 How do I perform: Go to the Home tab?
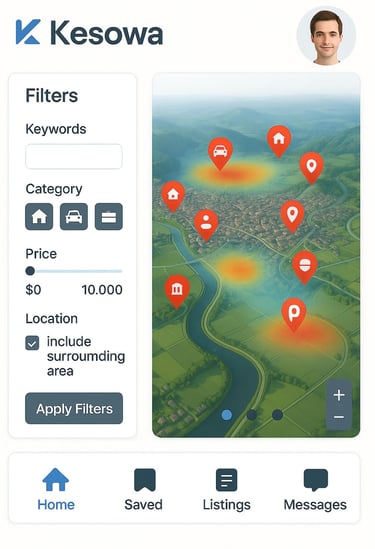click(56, 490)
